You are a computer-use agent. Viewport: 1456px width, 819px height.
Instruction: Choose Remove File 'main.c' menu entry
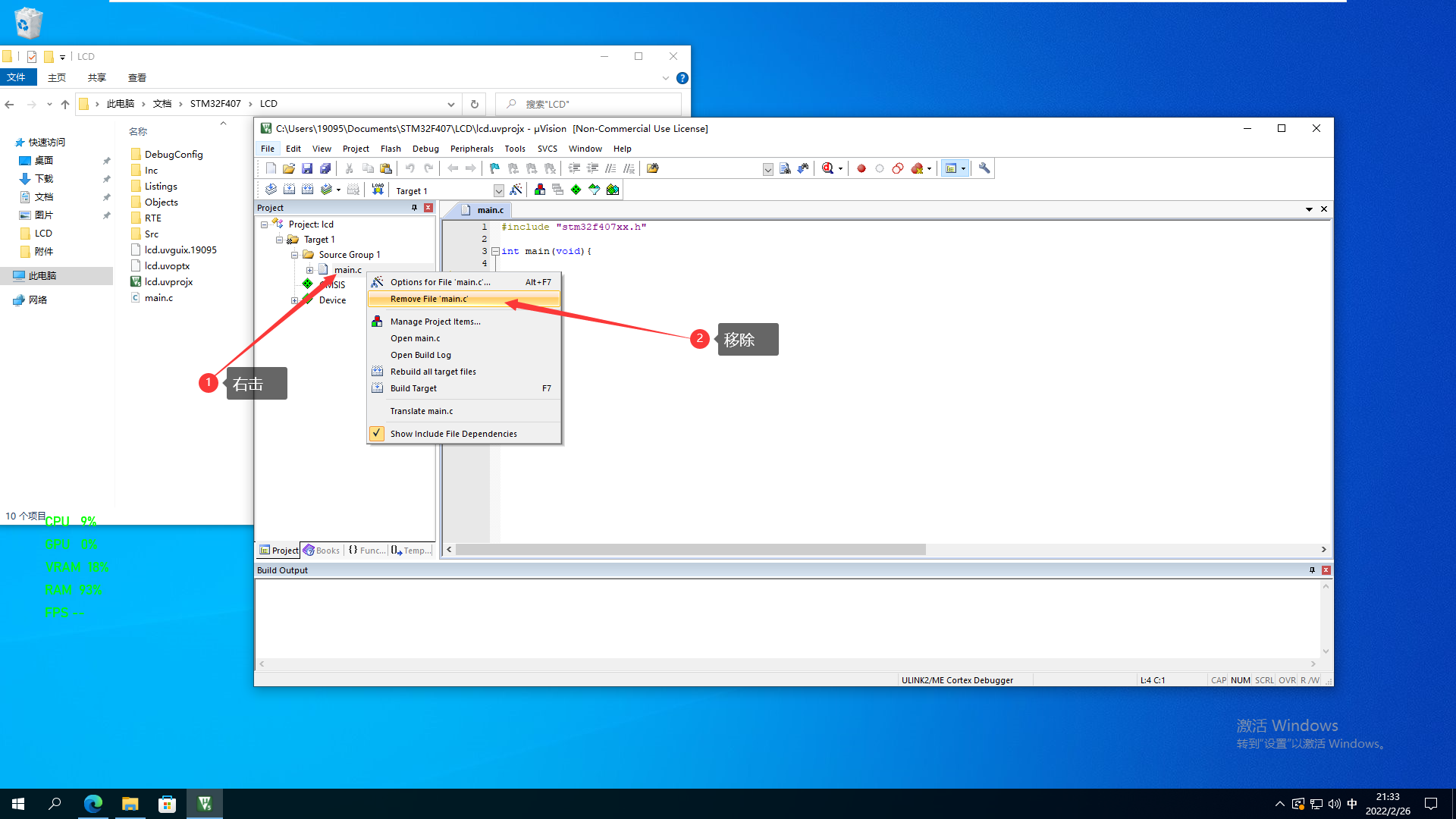pyautogui.click(x=429, y=299)
